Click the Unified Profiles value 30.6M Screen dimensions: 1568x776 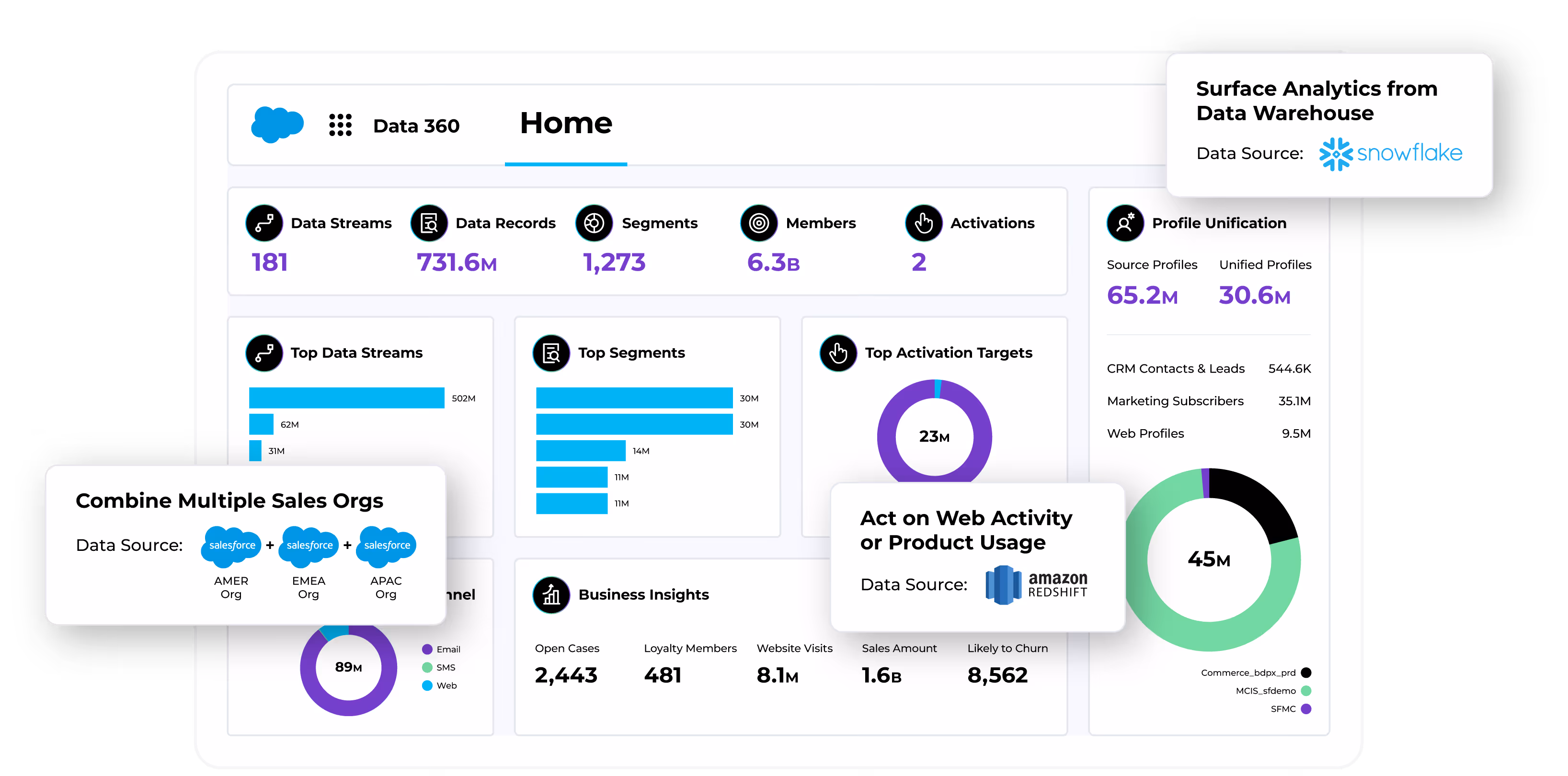tap(1255, 295)
